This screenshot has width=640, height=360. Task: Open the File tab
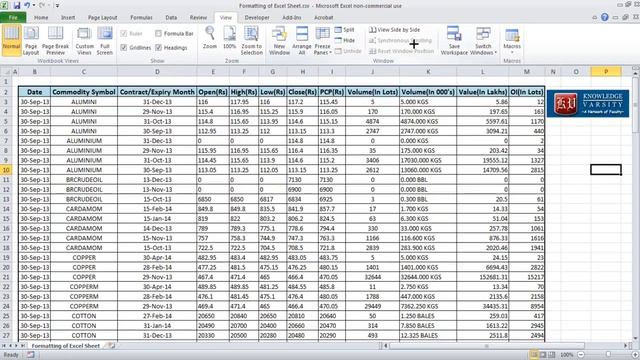point(13,18)
